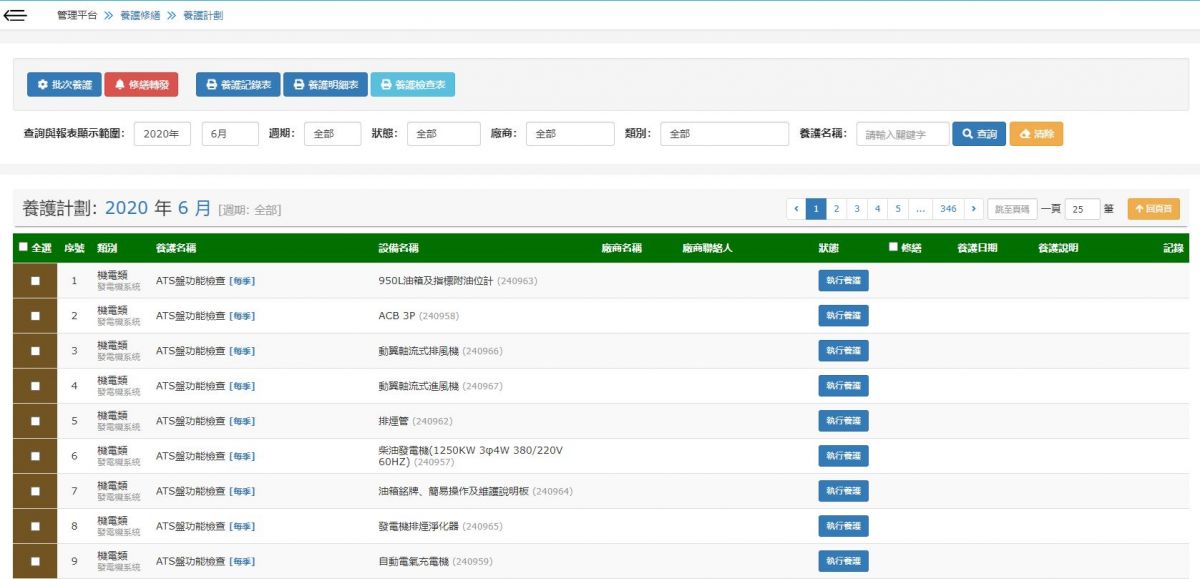Print the 養護記錄表 report
Image resolution: width=1200 pixels, height=579 pixels.
click(x=238, y=85)
